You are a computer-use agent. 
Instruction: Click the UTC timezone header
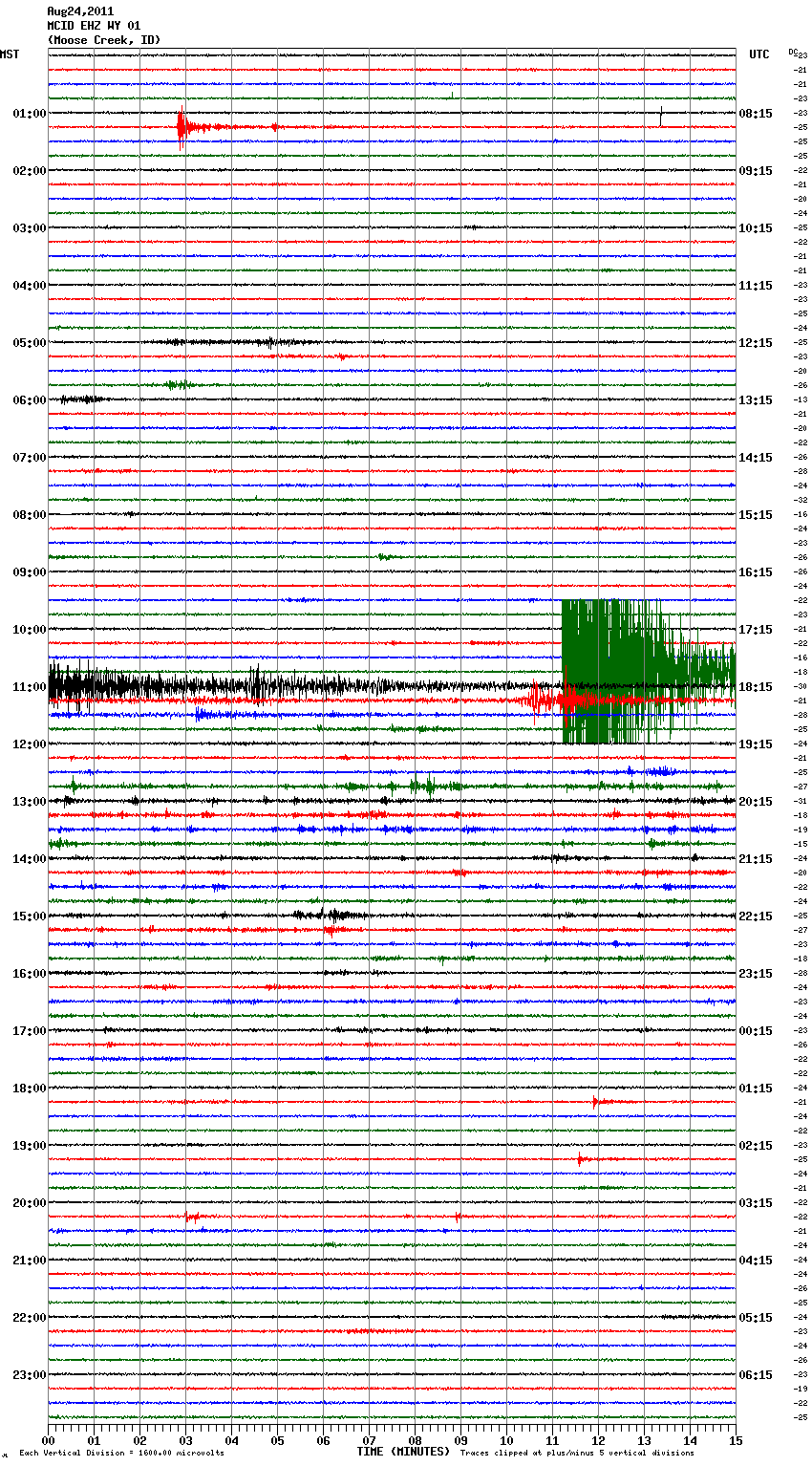pos(759,54)
